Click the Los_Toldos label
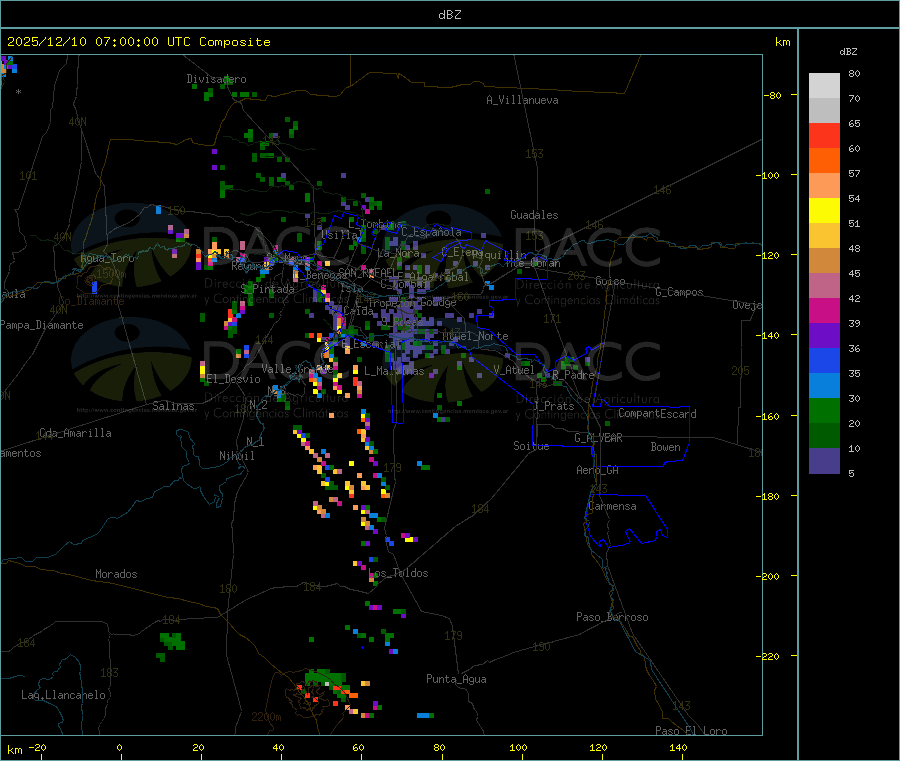The image size is (900, 761). click(x=398, y=573)
